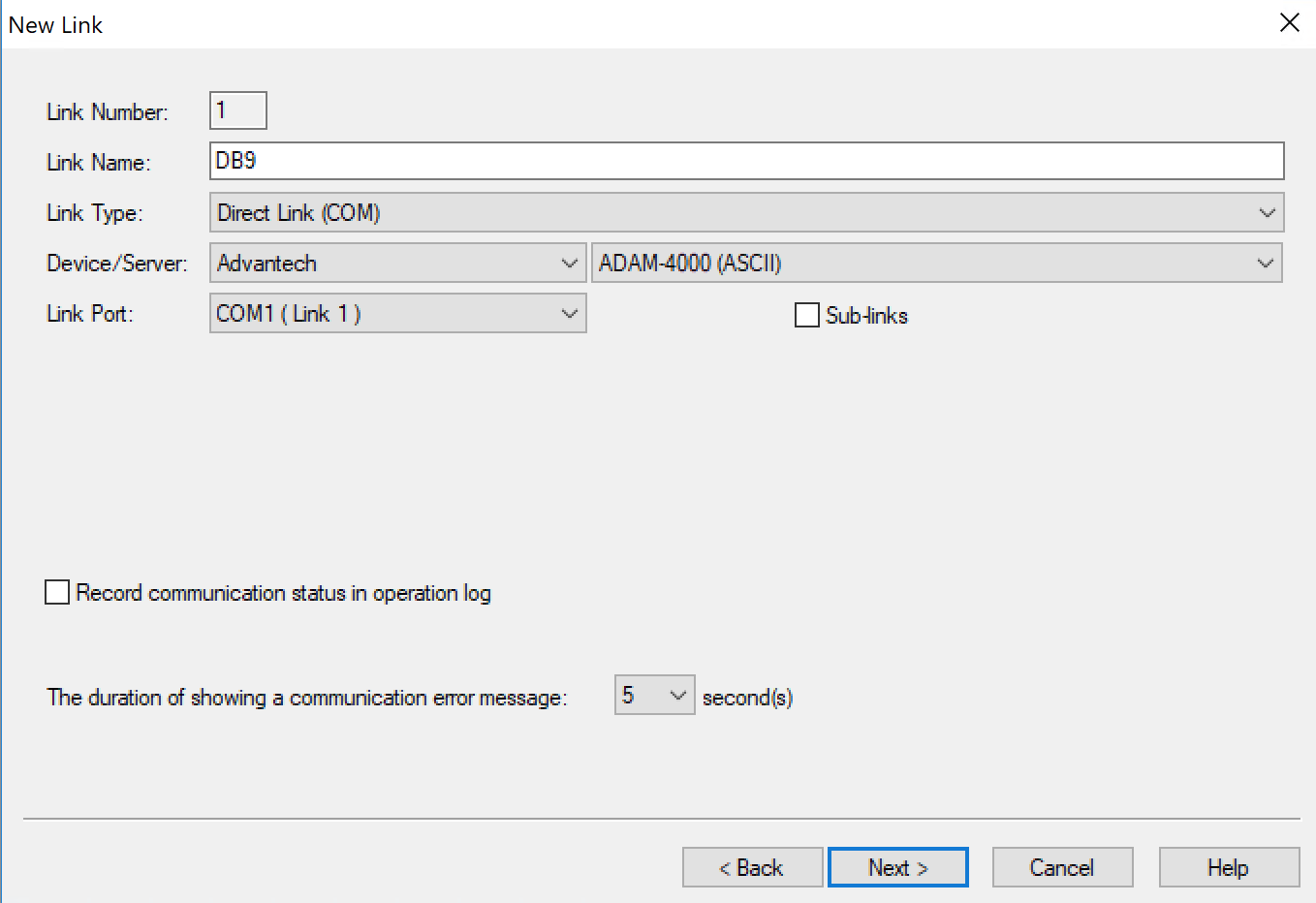Click the "Link Port:" label
The height and width of the screenshot is (903, 1316).
pyautogui.click(x=90, y=314)
